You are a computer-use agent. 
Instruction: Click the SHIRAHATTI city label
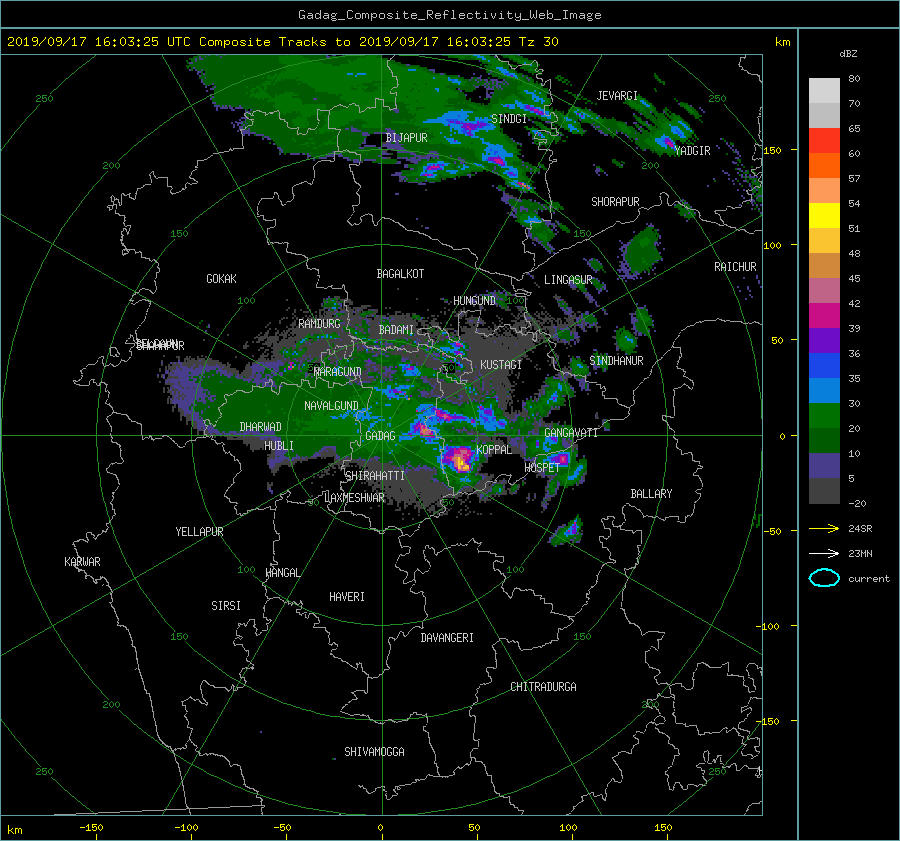(375, 476)
